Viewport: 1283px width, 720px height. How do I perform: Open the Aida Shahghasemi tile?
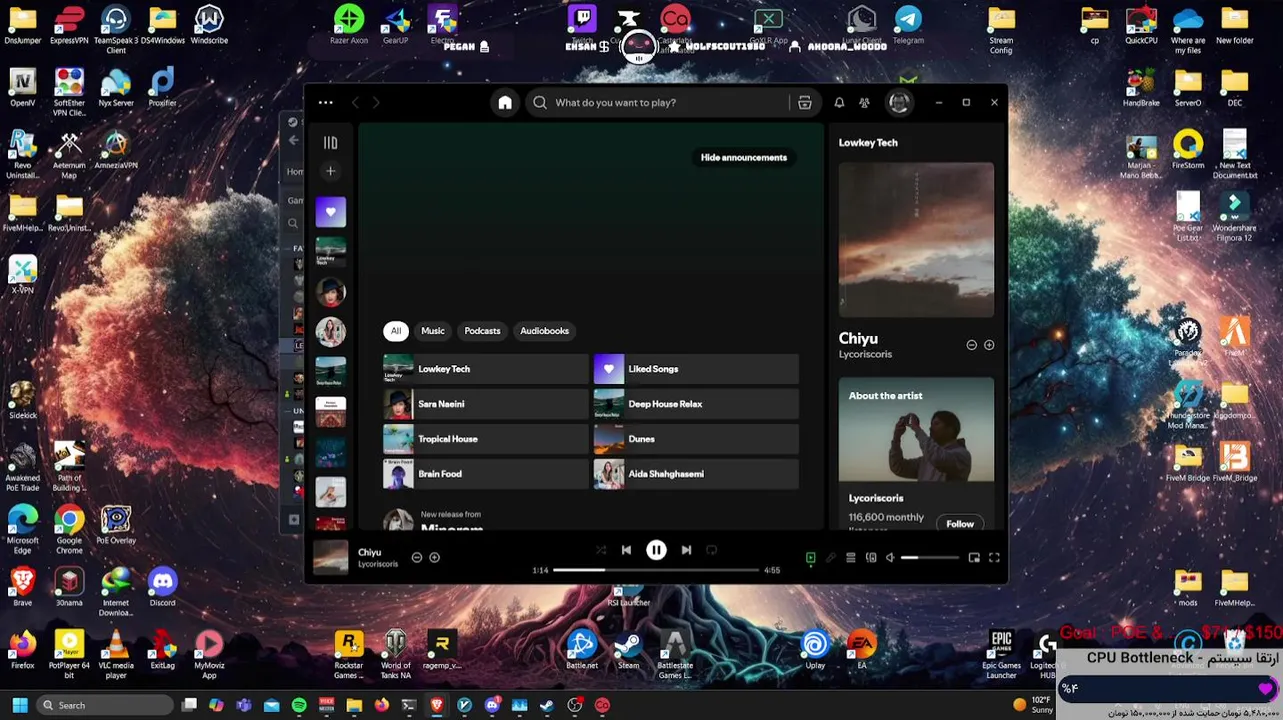[696, 474]
